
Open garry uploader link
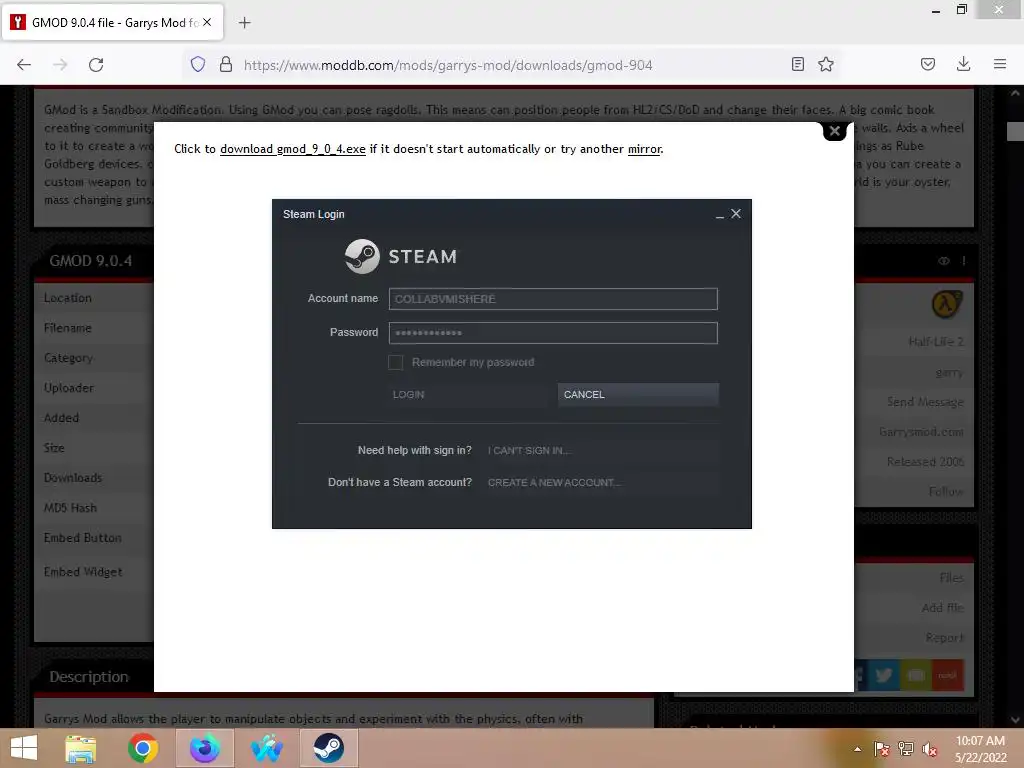point(949,372)
